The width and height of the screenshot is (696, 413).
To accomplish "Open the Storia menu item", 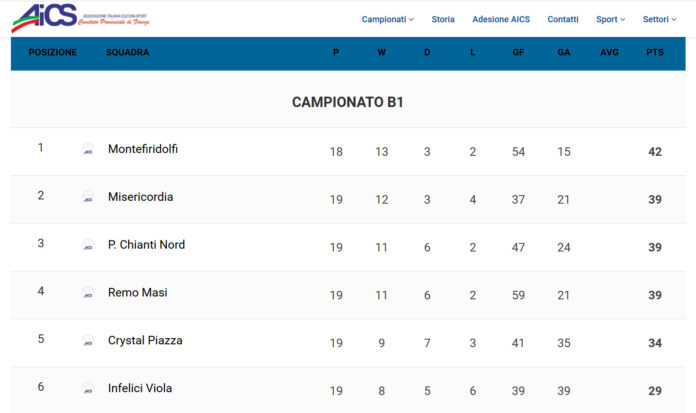I will tap(443, 19).
